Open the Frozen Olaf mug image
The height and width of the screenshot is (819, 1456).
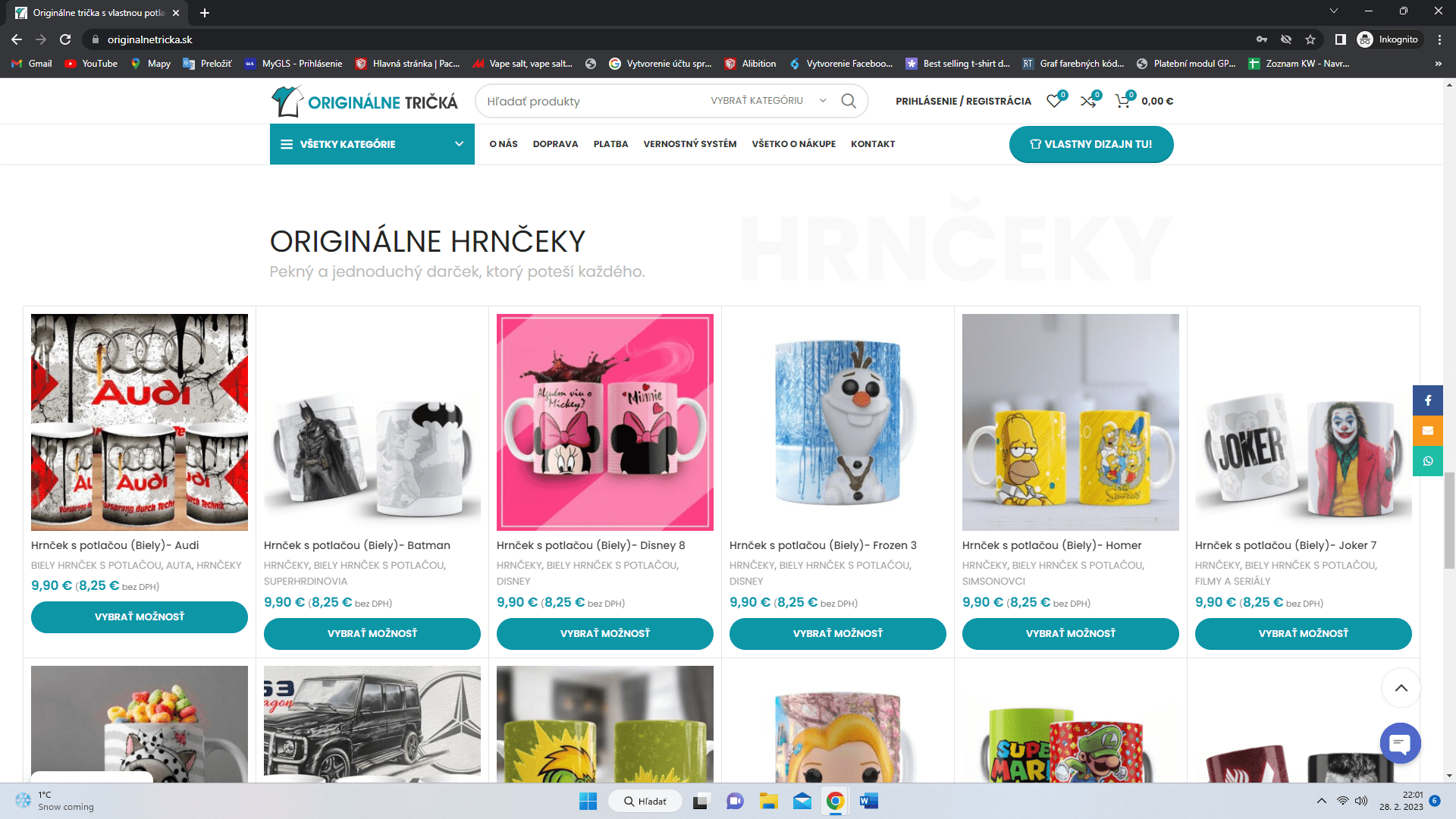click(838, 422)
